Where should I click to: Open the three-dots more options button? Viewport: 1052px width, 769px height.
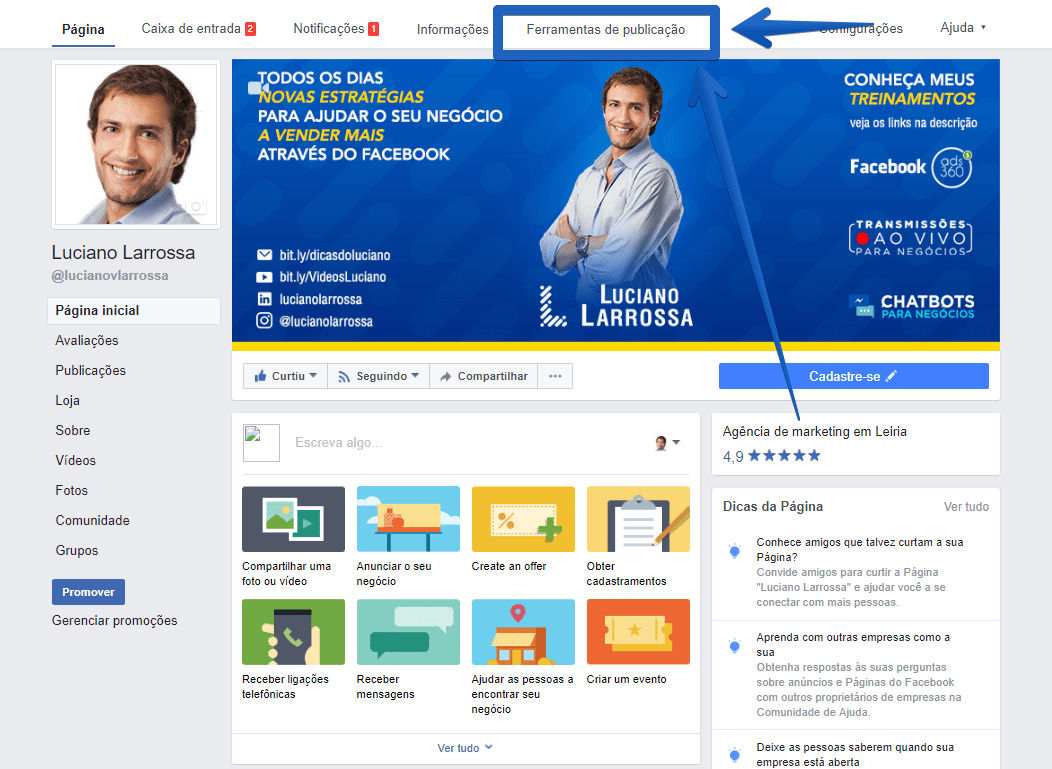[556, 376]
